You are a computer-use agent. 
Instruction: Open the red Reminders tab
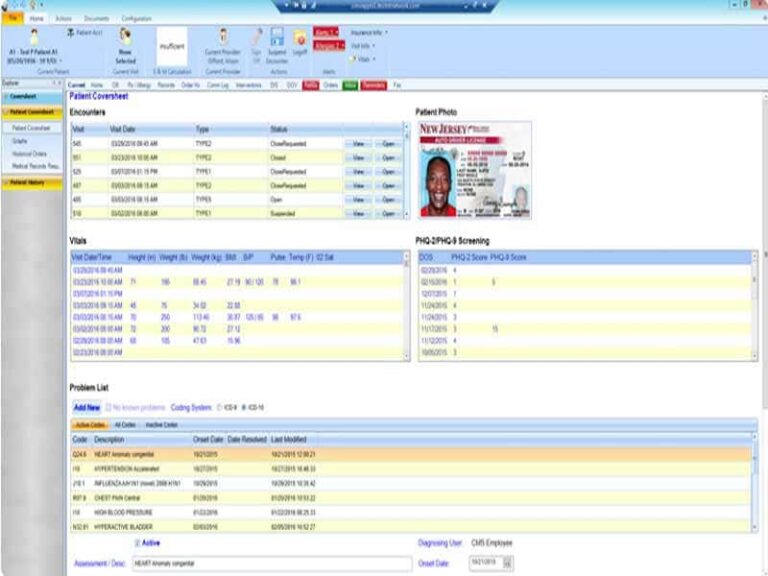pos(374,85)
